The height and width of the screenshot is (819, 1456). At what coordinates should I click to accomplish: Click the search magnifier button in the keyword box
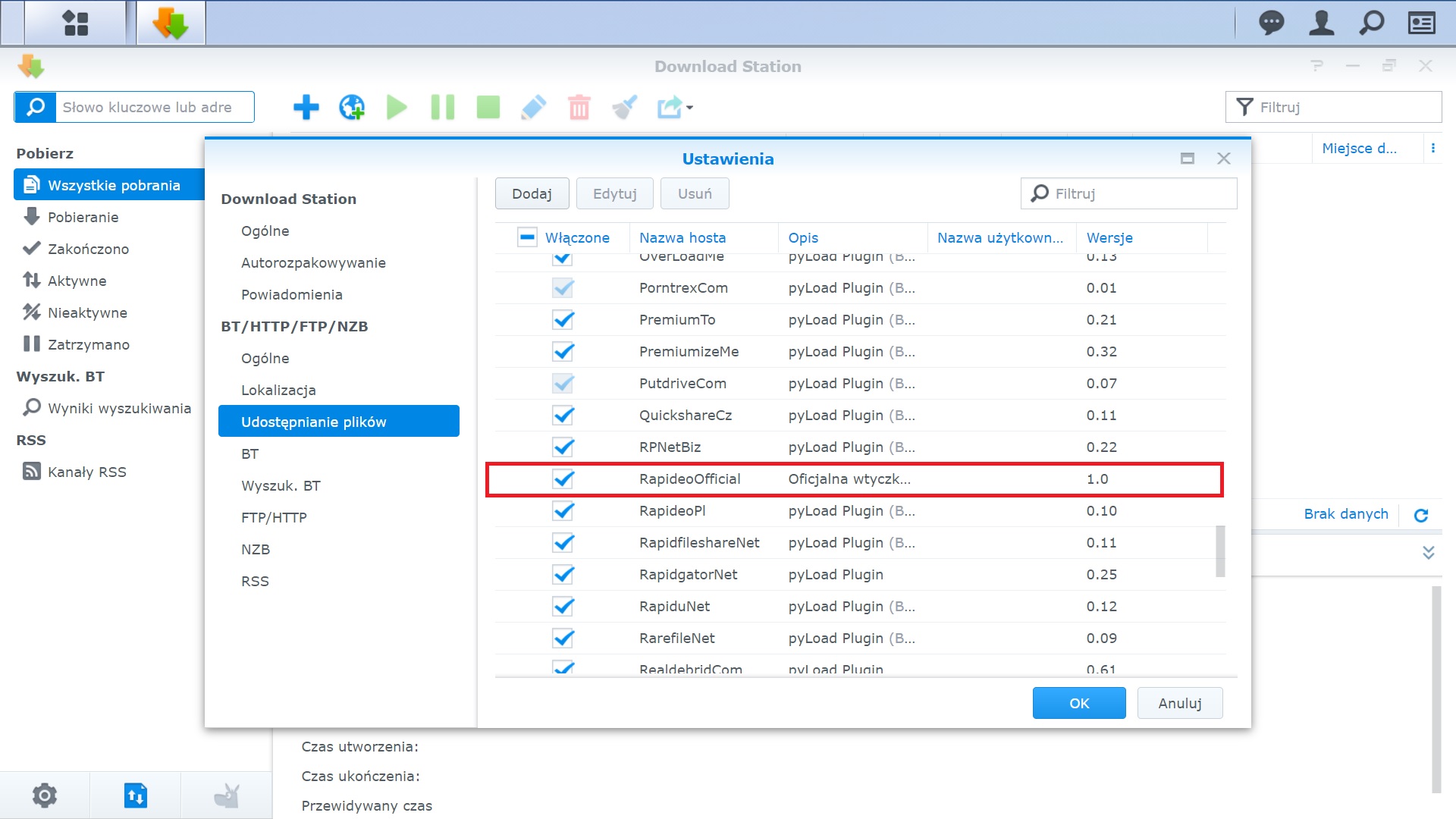pos(35,107)
